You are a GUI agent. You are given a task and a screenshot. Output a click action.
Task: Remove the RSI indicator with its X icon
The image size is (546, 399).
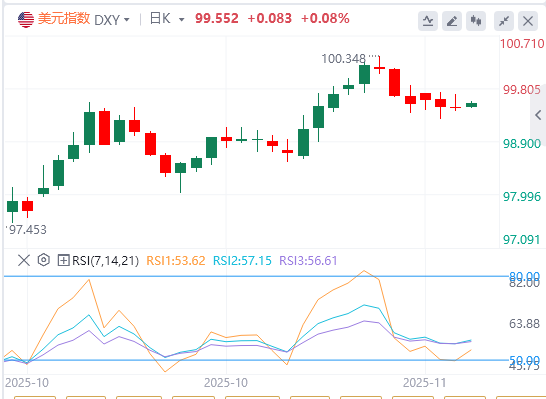click(x=24, y=260)
